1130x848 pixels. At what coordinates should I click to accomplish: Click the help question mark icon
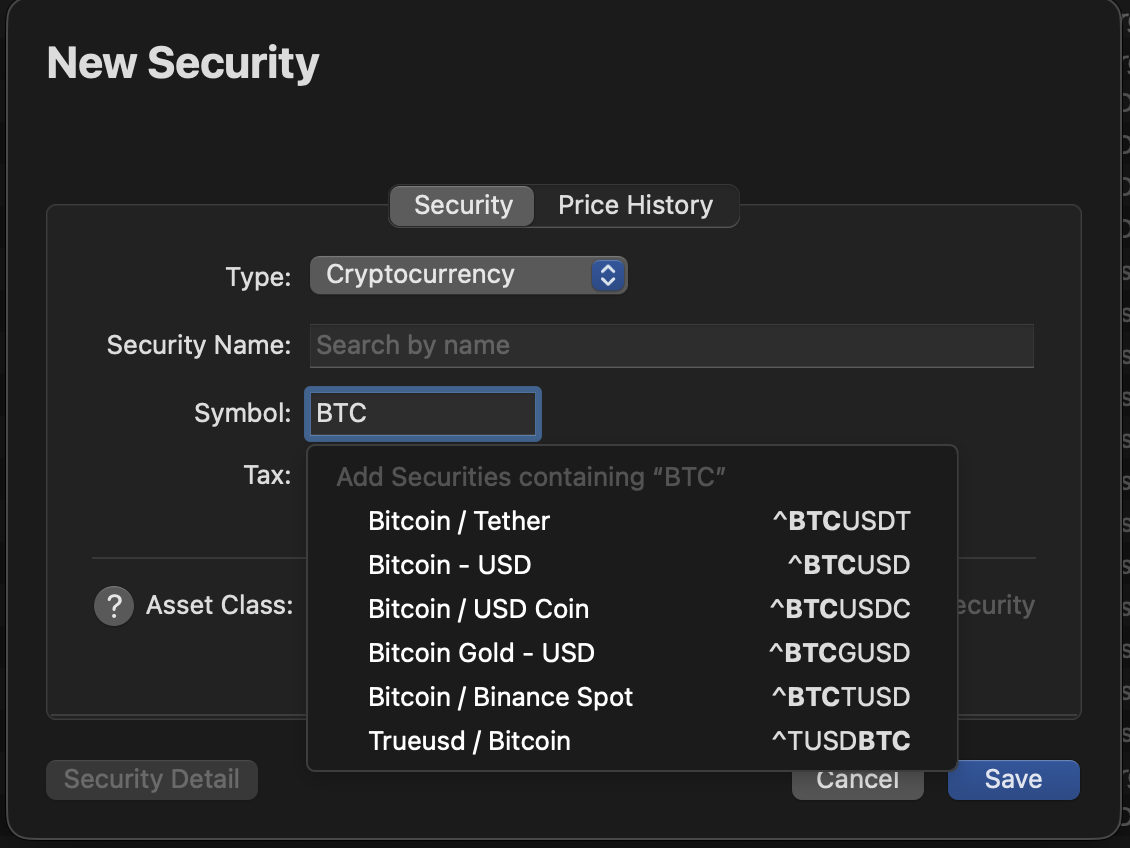coord(114,606)
